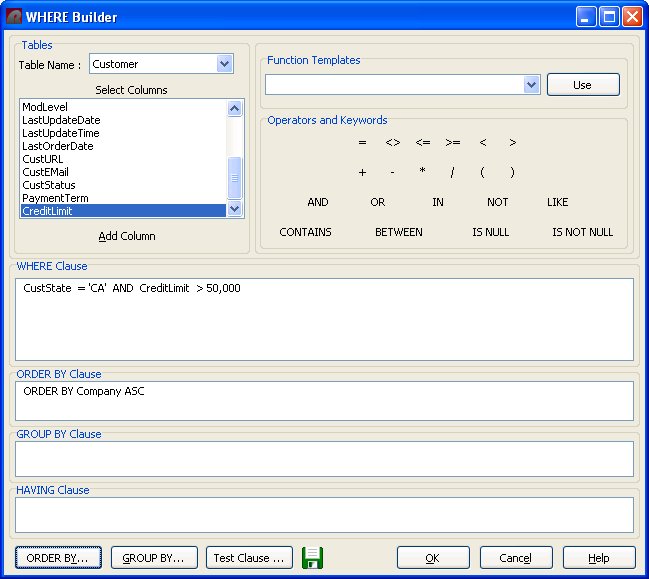Insert the IS NOT NULL keyword
The image size is (649, 579).
click(582, 232)
